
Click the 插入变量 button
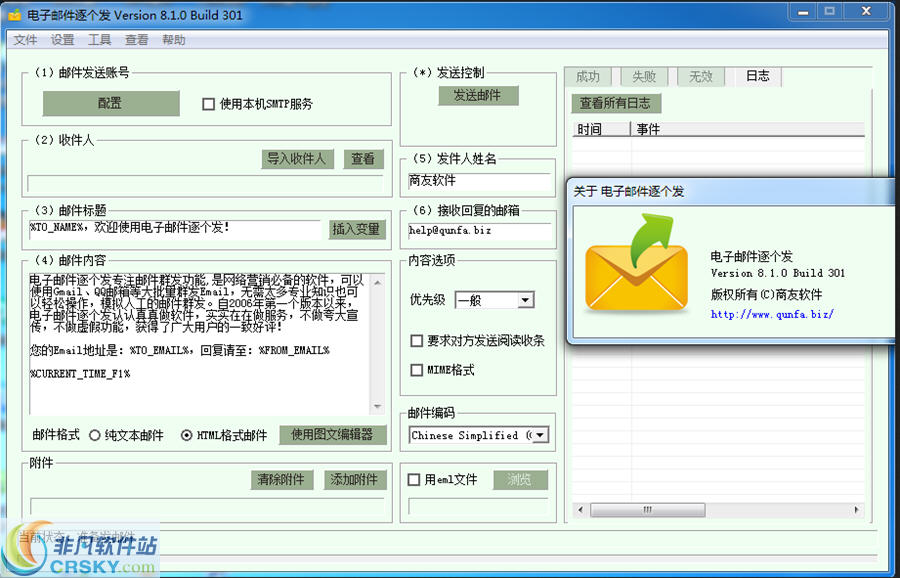(x=356, y=229)
